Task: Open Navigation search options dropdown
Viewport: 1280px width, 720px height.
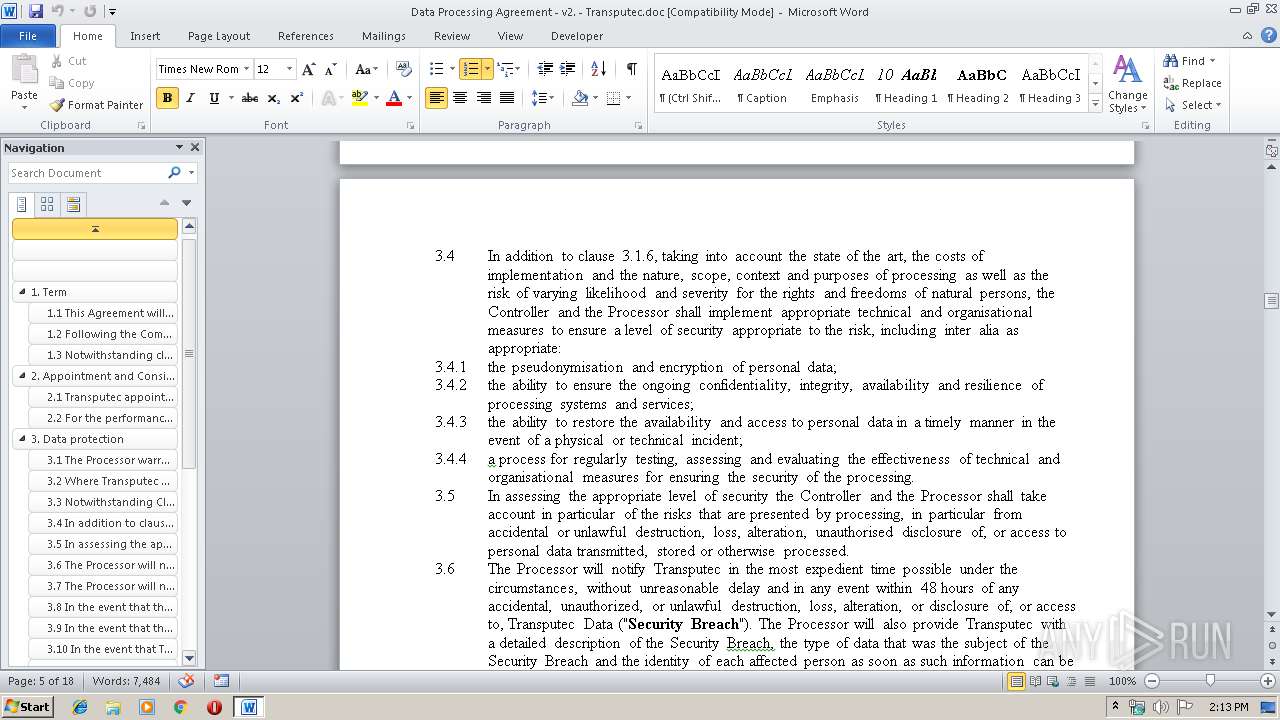Action: [x=191, y=173]
